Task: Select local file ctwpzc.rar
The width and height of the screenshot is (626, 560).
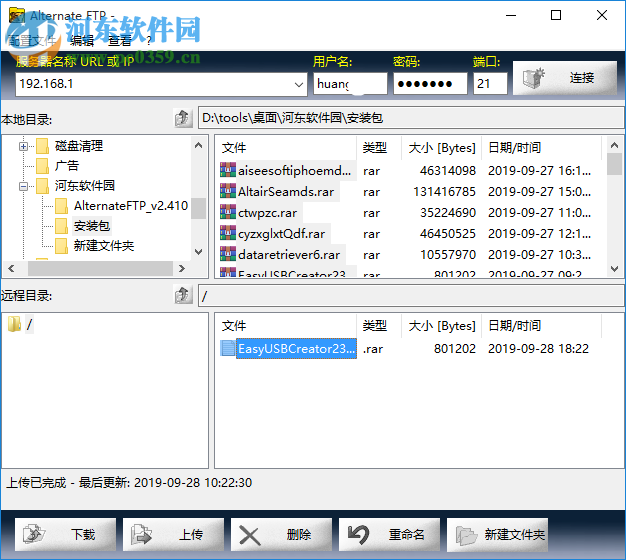Action: (267, 213)
